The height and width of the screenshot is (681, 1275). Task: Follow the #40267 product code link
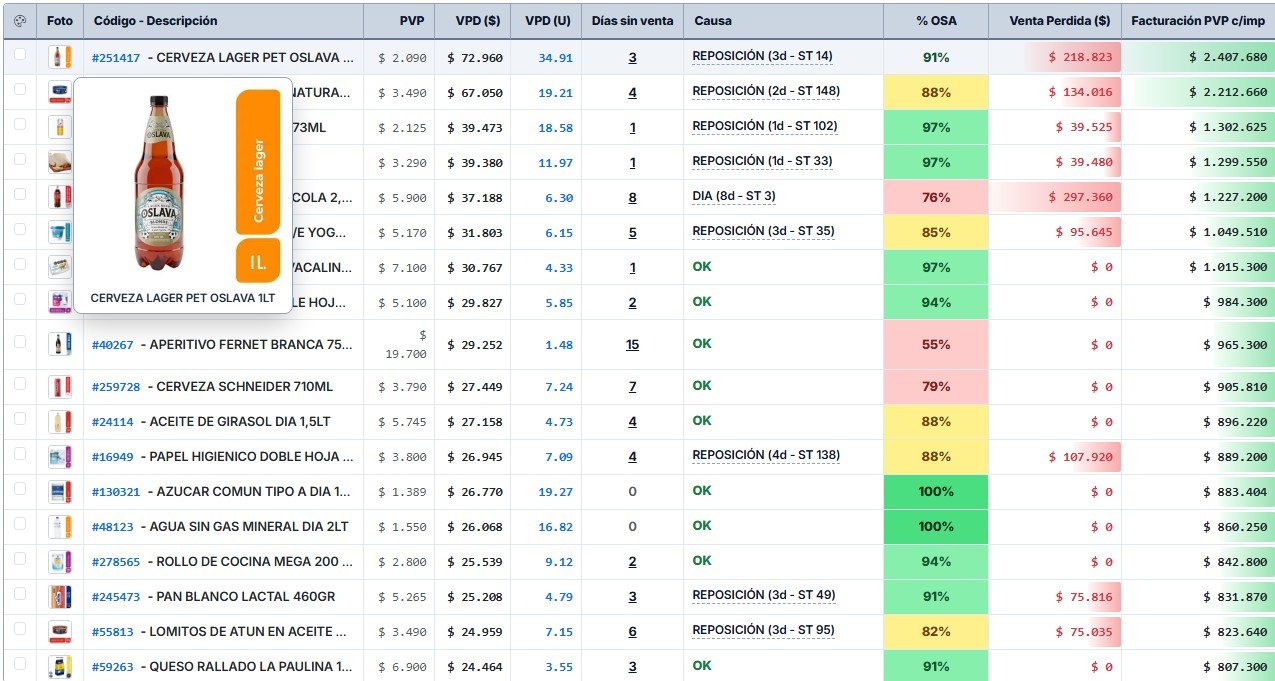click(112, 345)
